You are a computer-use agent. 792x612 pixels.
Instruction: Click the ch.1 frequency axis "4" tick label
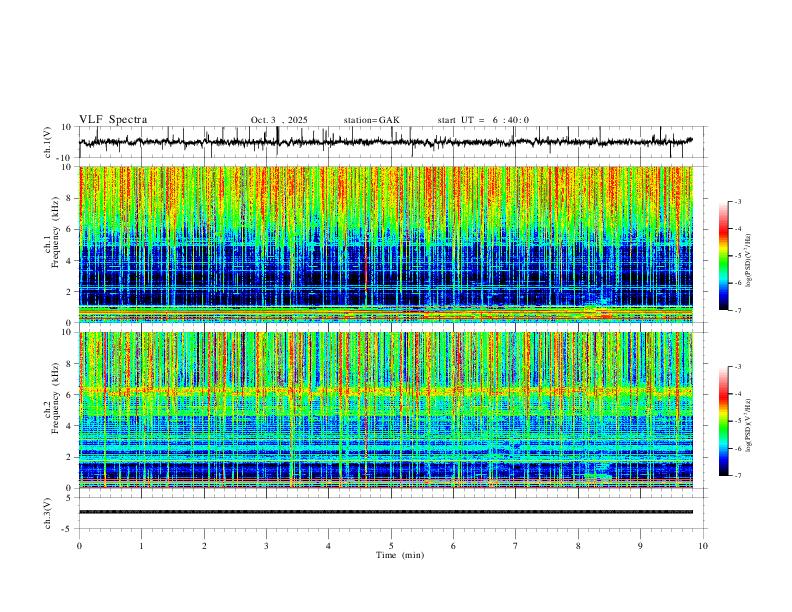coord(70,261)
